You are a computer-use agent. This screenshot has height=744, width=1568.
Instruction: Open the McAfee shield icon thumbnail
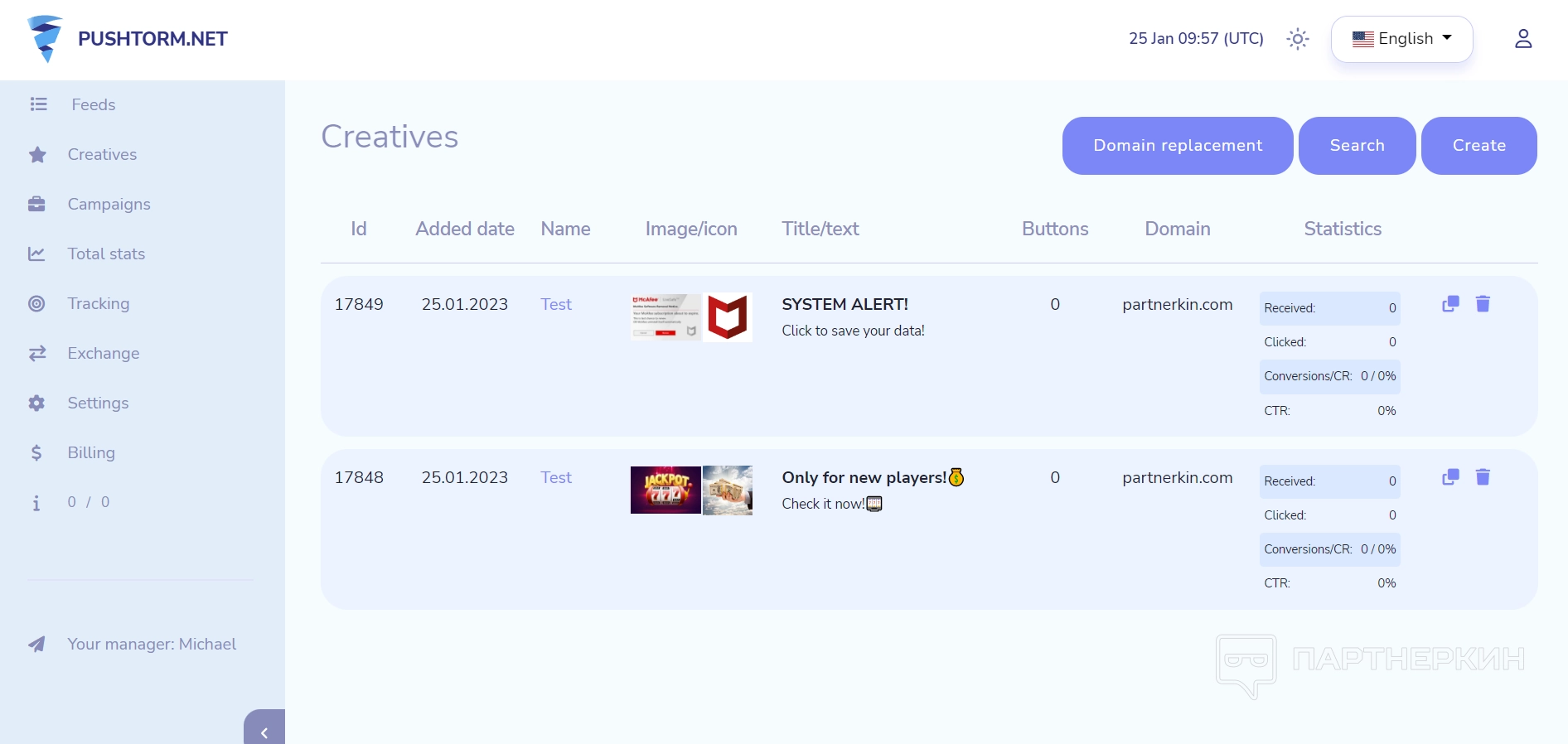point(728,316)
